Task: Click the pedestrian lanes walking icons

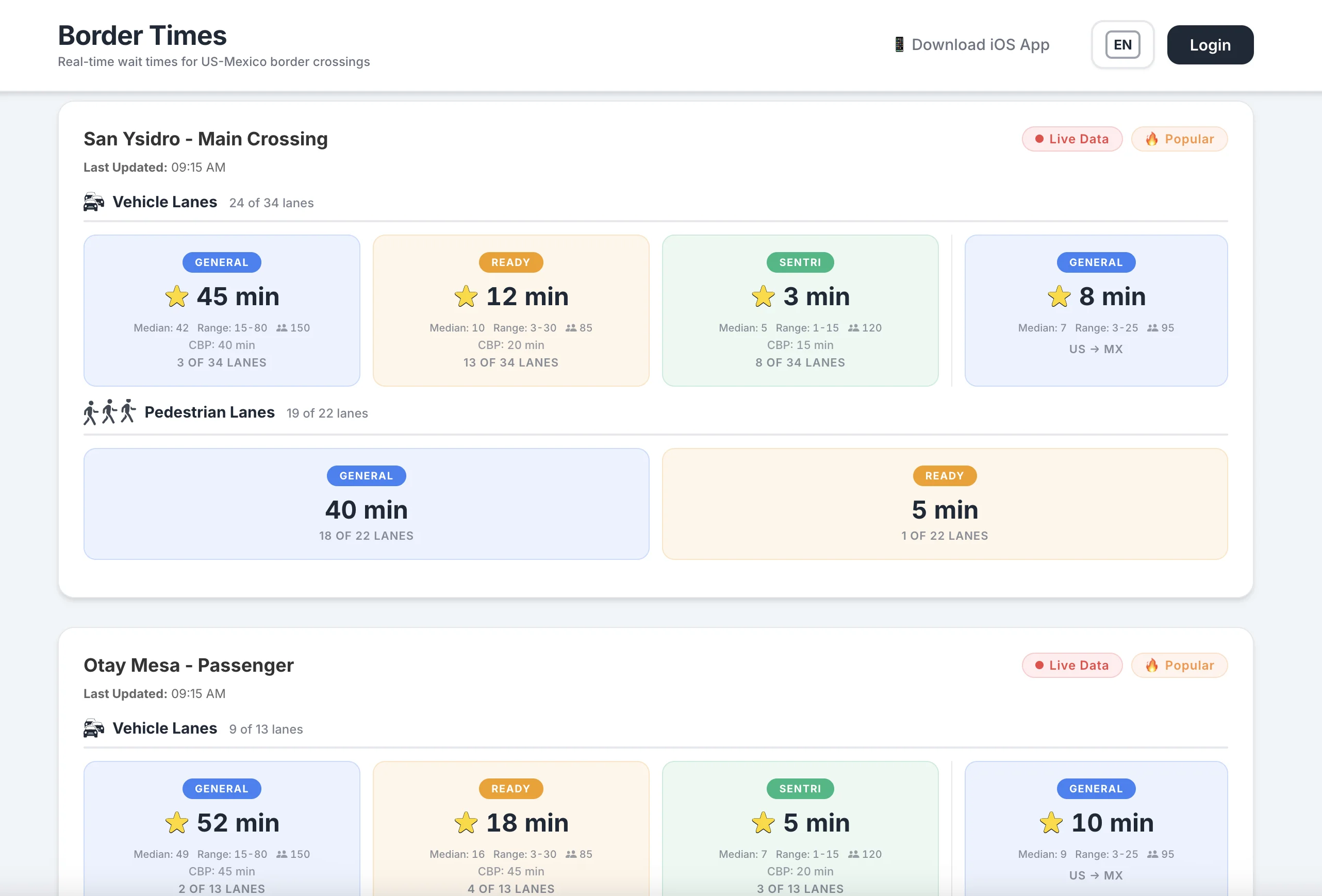Action: (x=108, y=412)
